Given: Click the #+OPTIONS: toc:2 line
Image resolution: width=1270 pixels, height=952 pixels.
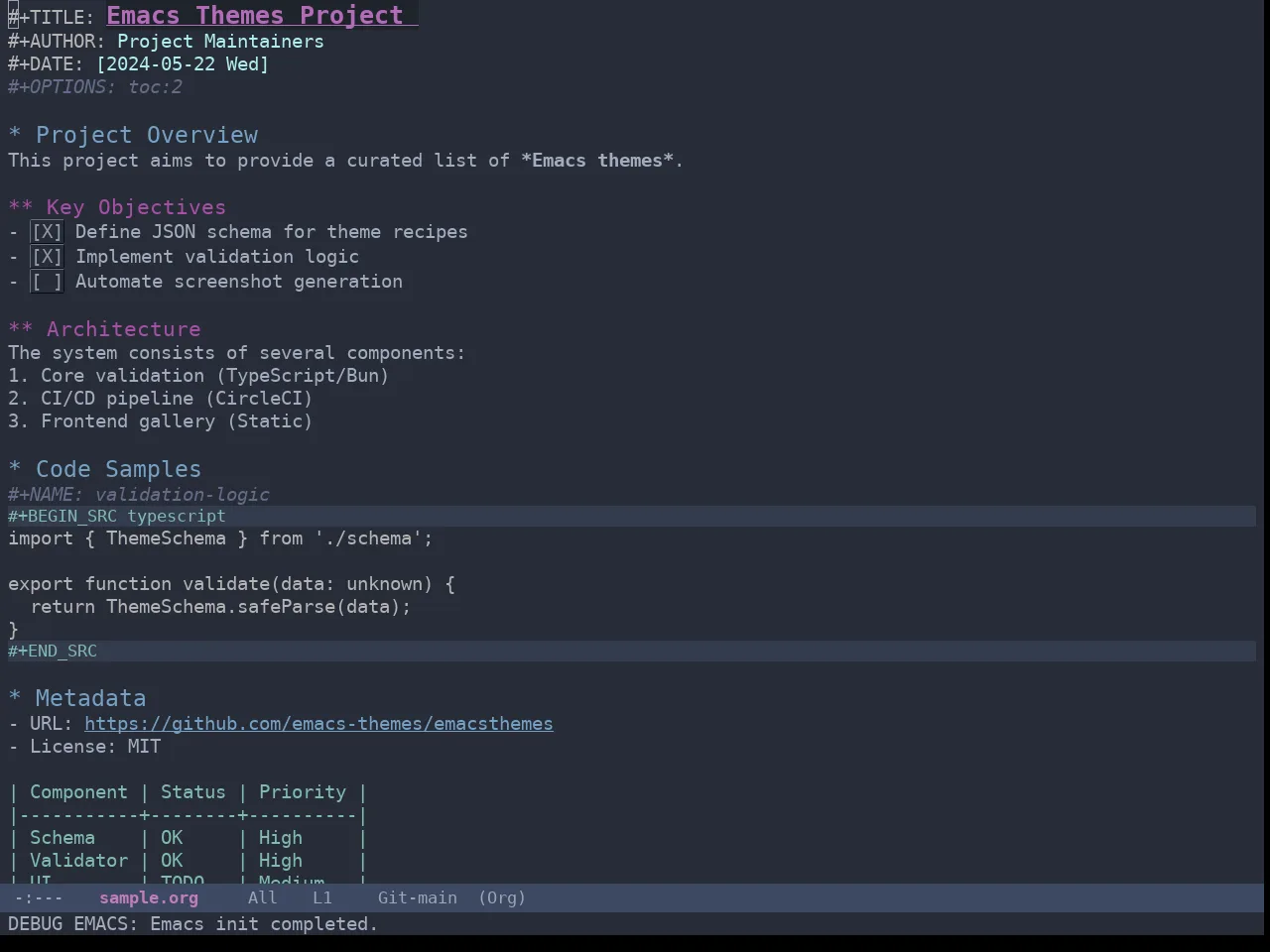Looking at the screenshot, I should pyautogui.click(x=95, y=87).
